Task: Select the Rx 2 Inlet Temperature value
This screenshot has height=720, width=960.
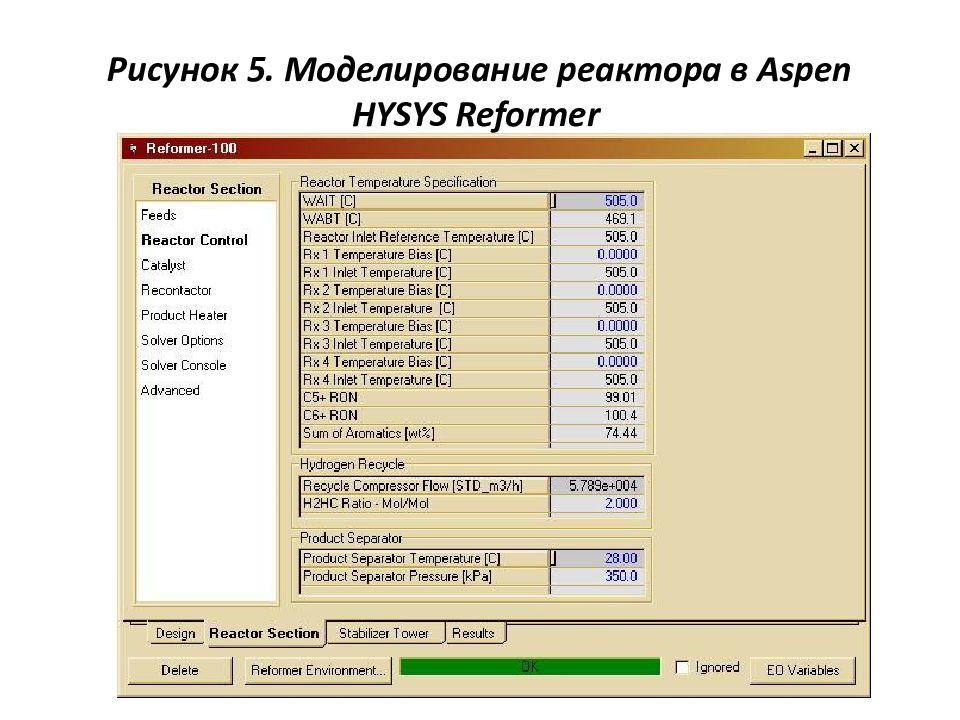Action: pos(597,308)
